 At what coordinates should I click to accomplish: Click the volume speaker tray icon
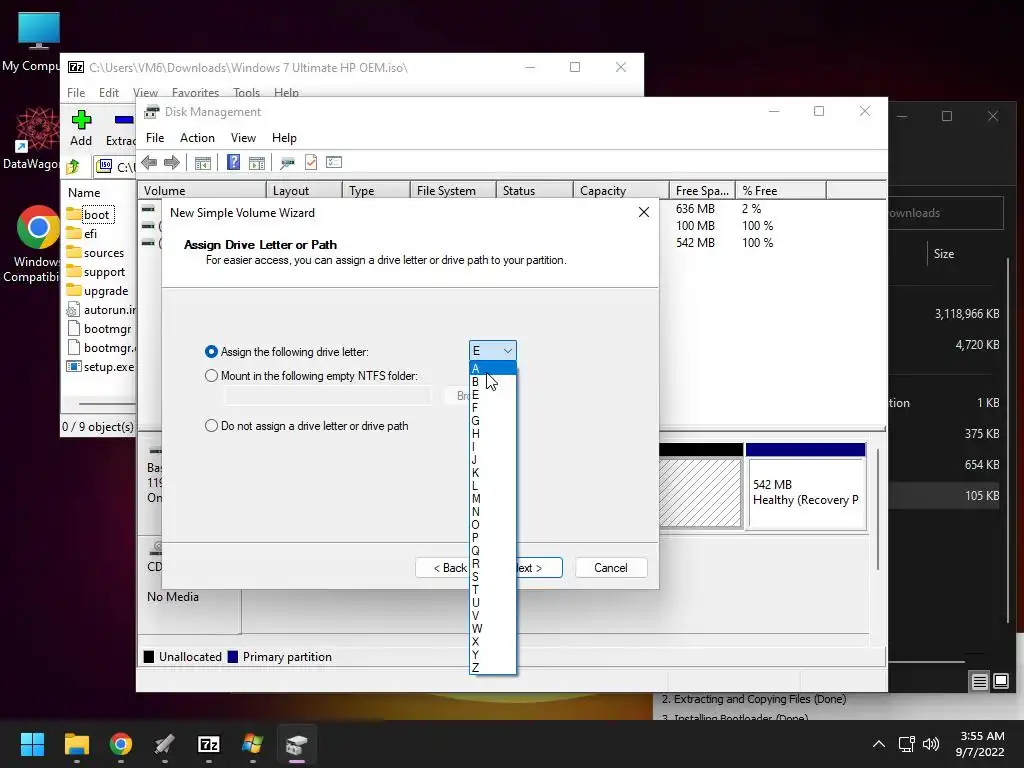931,744
